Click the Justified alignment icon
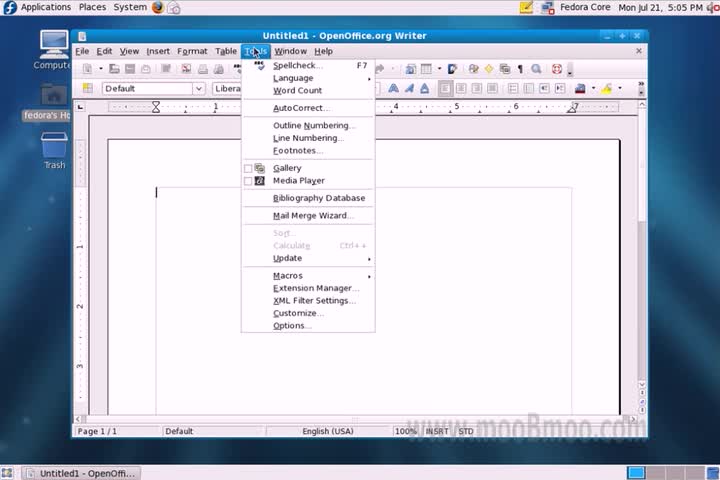This screenshot has height=480, width=720. click(x=492, y=88)
